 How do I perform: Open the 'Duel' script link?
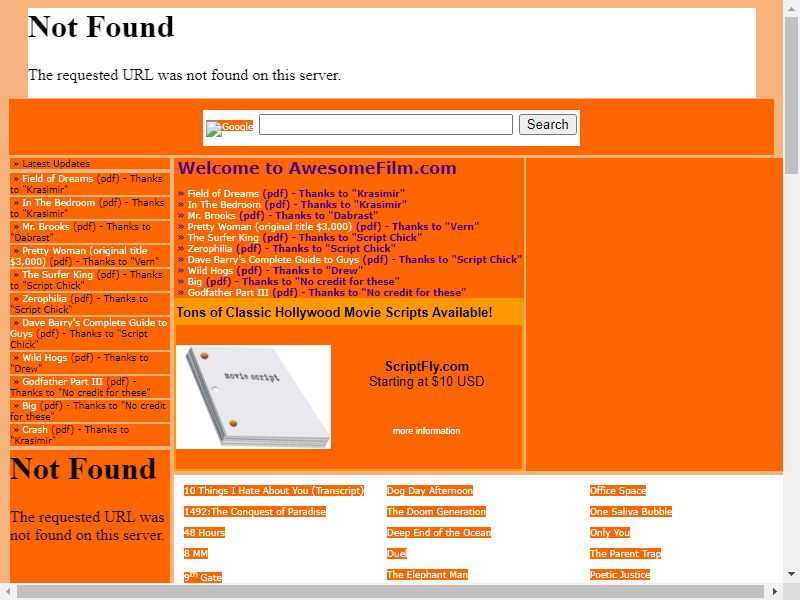point(396,553)
